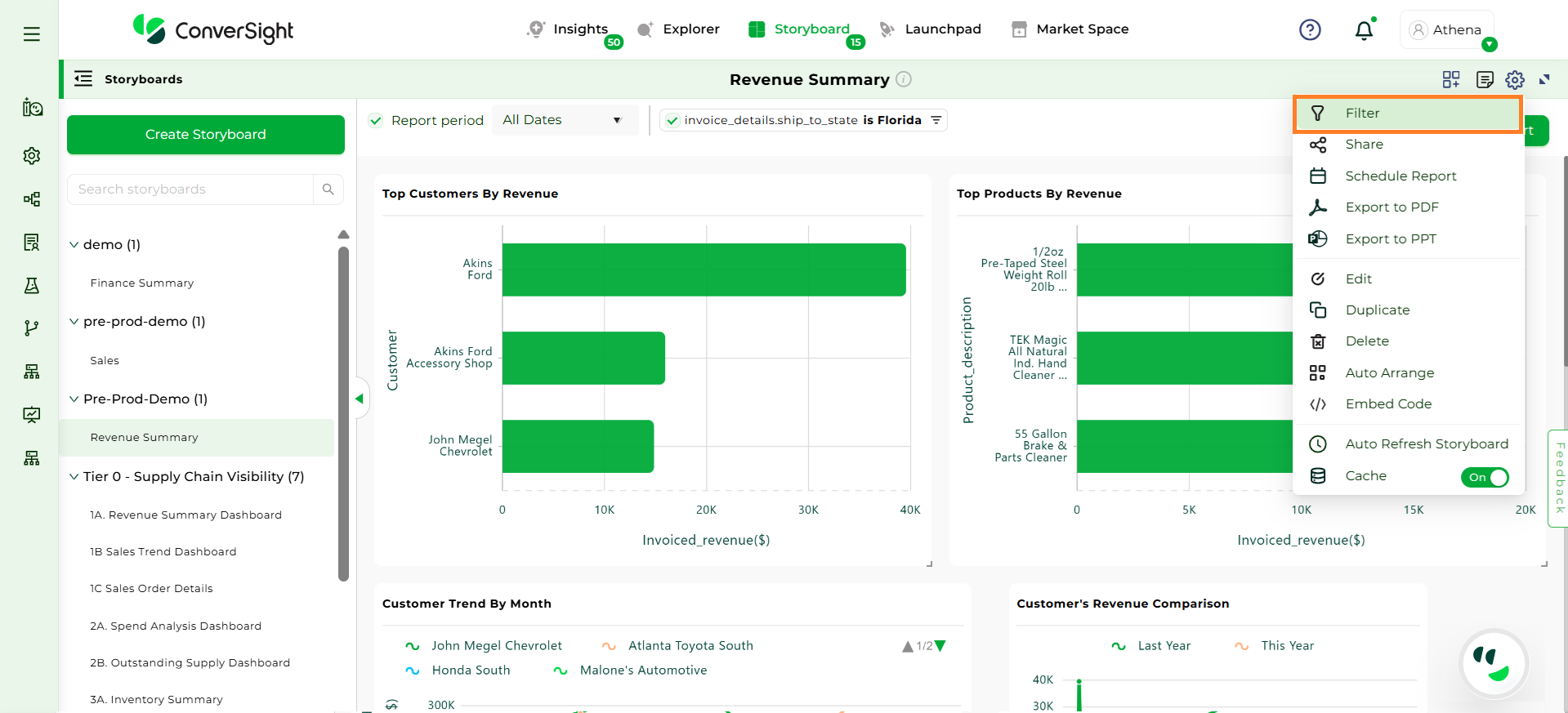Uncheck the ship_to_state Florida filter checkbox
1568x713 pixels.
coord(672,121)
